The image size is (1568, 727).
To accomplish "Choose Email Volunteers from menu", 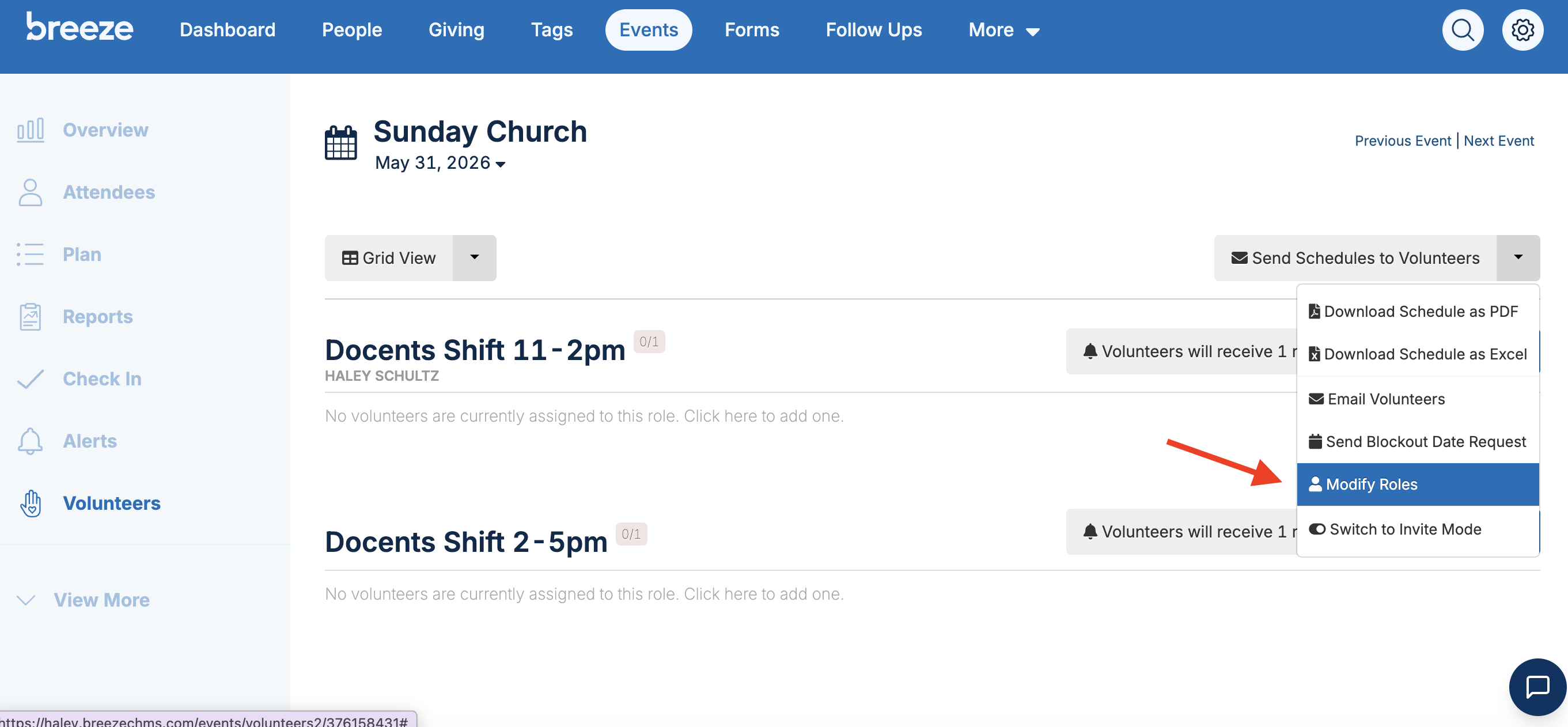I will click(1418, 399).
